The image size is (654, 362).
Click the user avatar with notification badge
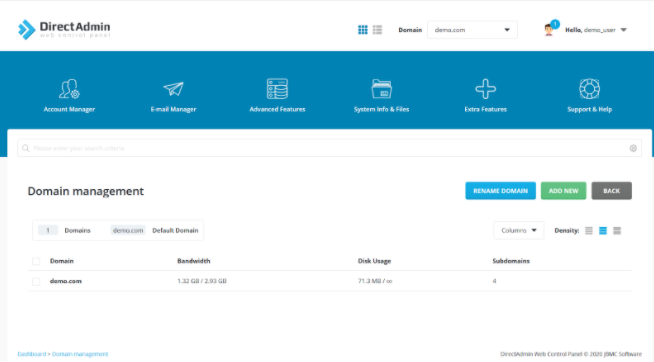pos(551,29)
